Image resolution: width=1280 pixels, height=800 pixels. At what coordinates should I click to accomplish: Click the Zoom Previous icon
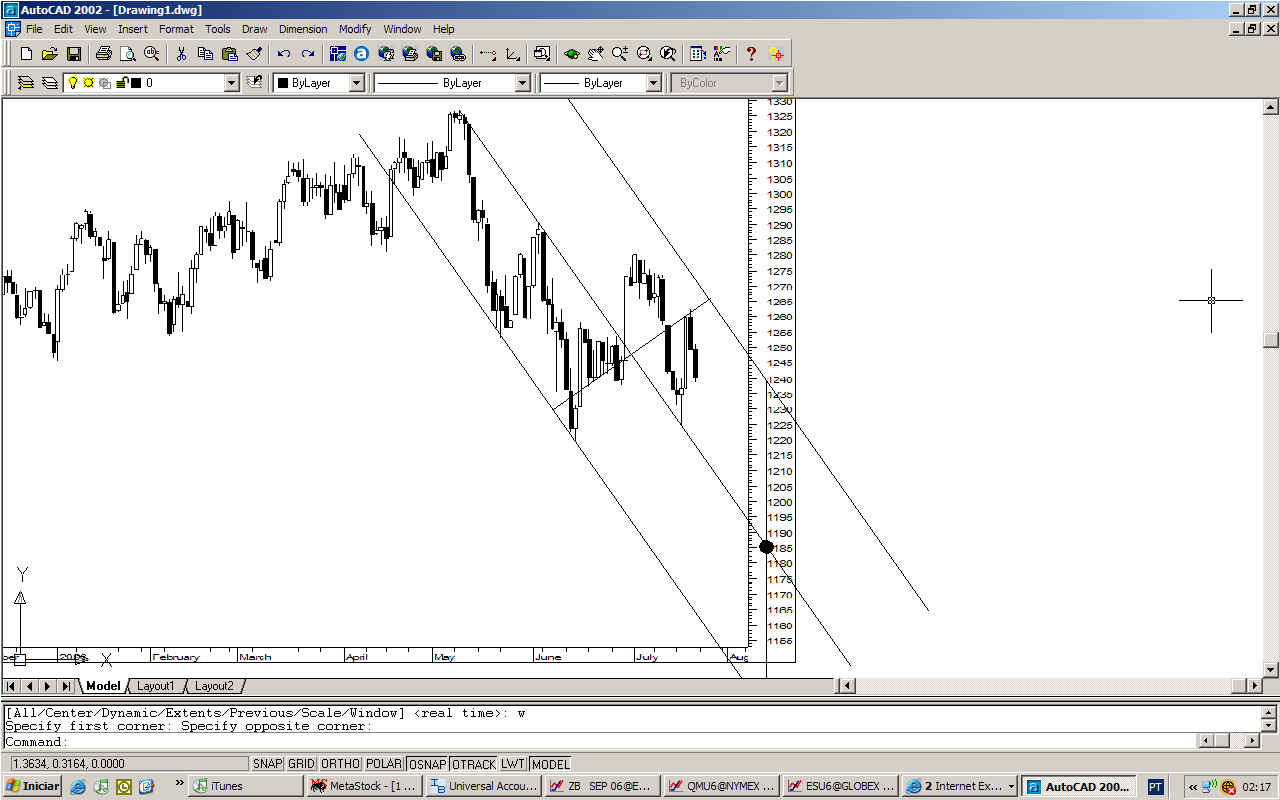point(667,54)
